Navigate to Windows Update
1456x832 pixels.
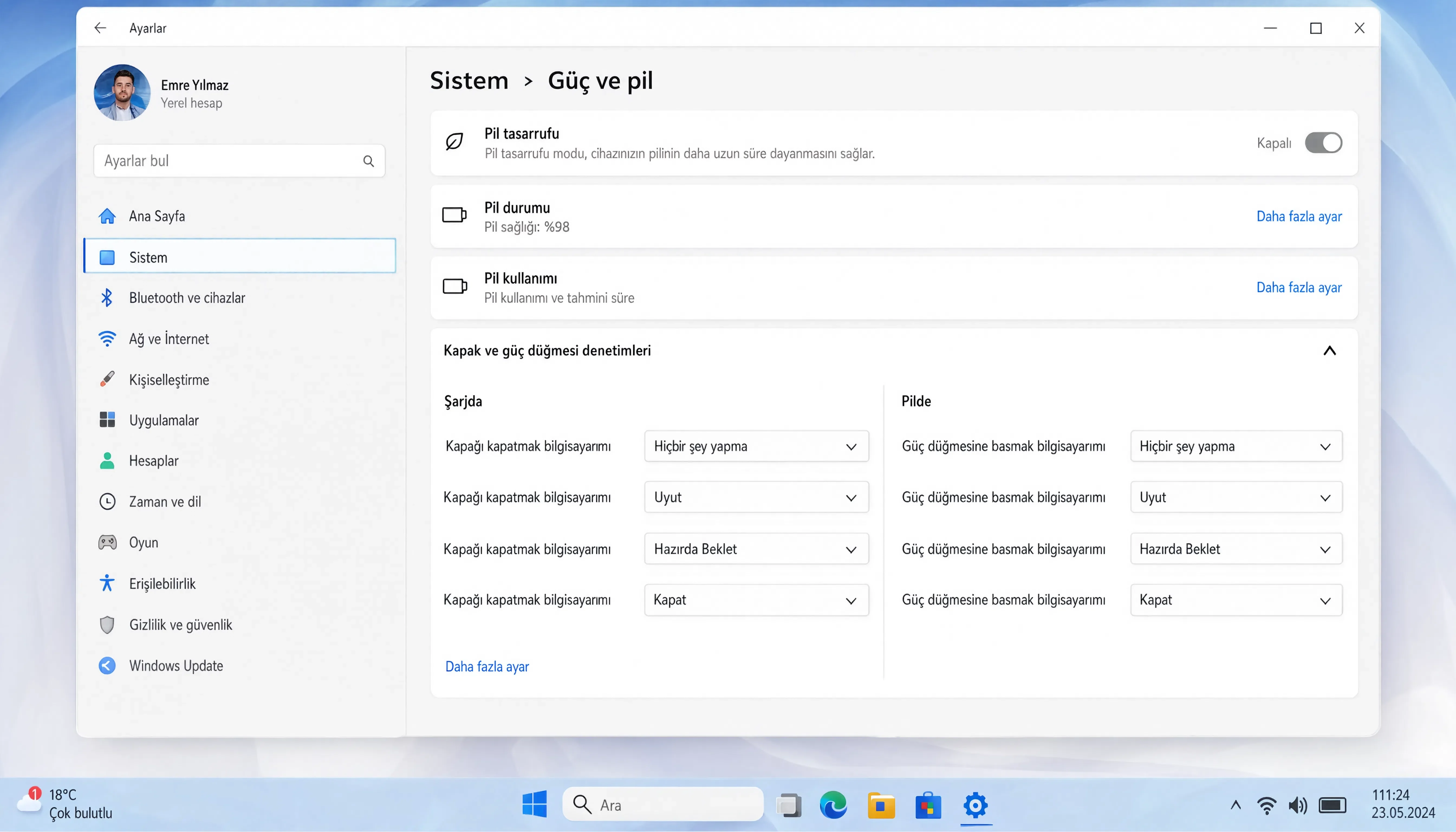(240, 666)
